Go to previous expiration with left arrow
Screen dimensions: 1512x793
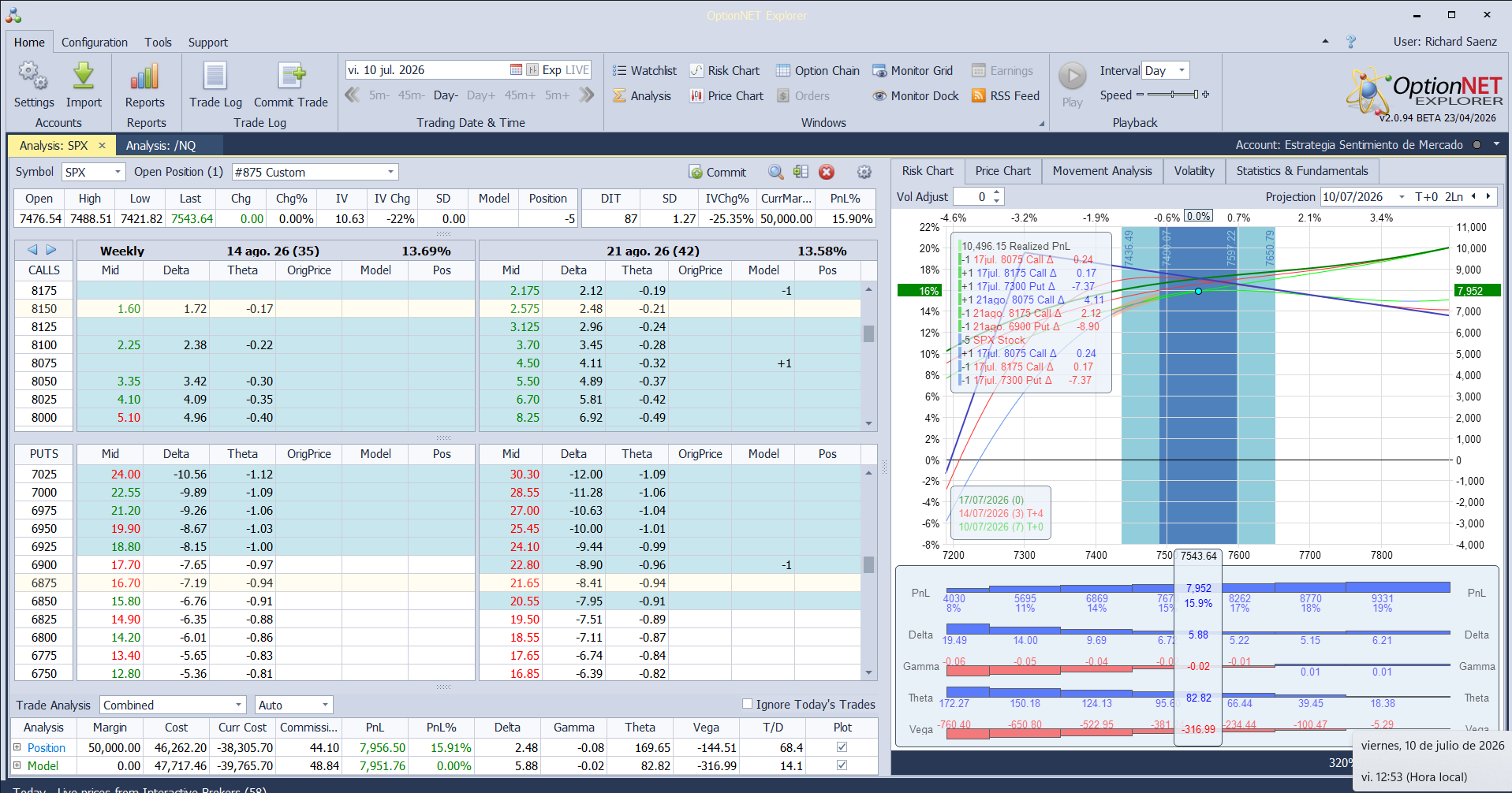click(32, 250)
